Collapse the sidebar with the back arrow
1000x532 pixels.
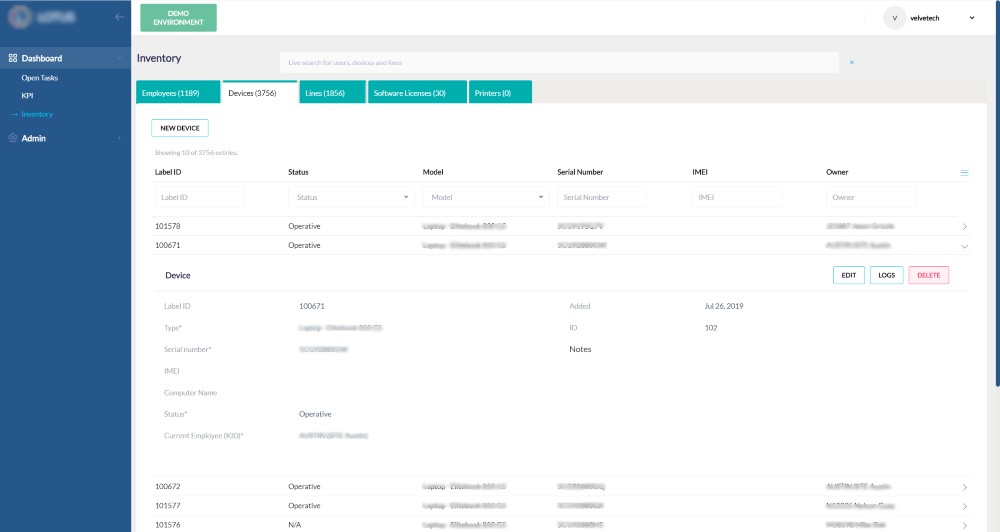tap(119, 17)
